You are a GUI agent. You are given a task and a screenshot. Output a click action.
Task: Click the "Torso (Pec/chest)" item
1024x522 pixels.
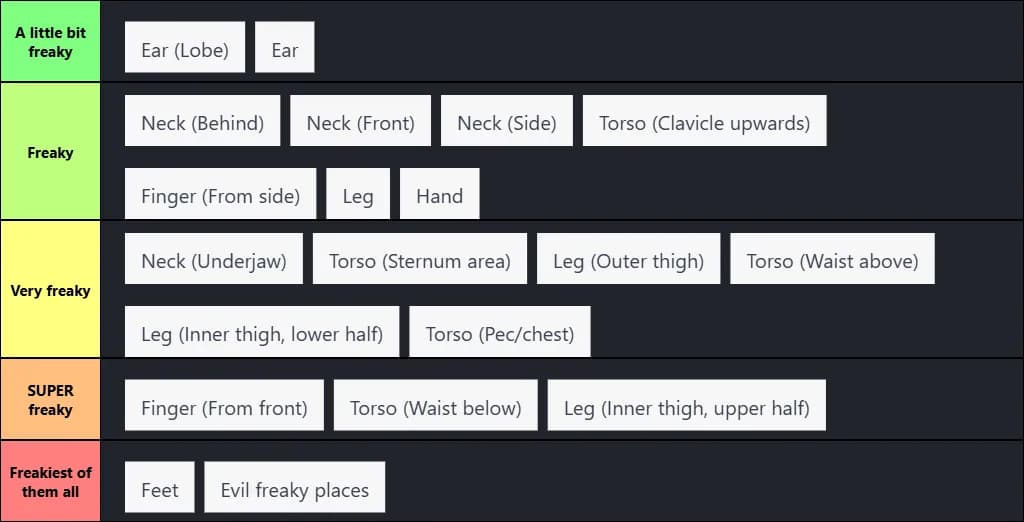[500, 332]
